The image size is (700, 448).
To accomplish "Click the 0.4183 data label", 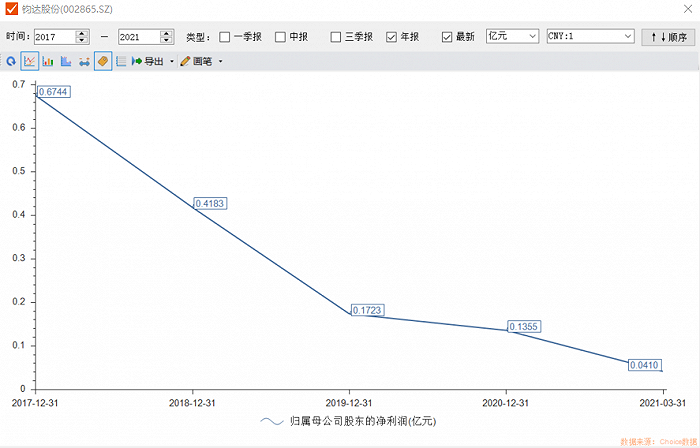I will (210, 203).
